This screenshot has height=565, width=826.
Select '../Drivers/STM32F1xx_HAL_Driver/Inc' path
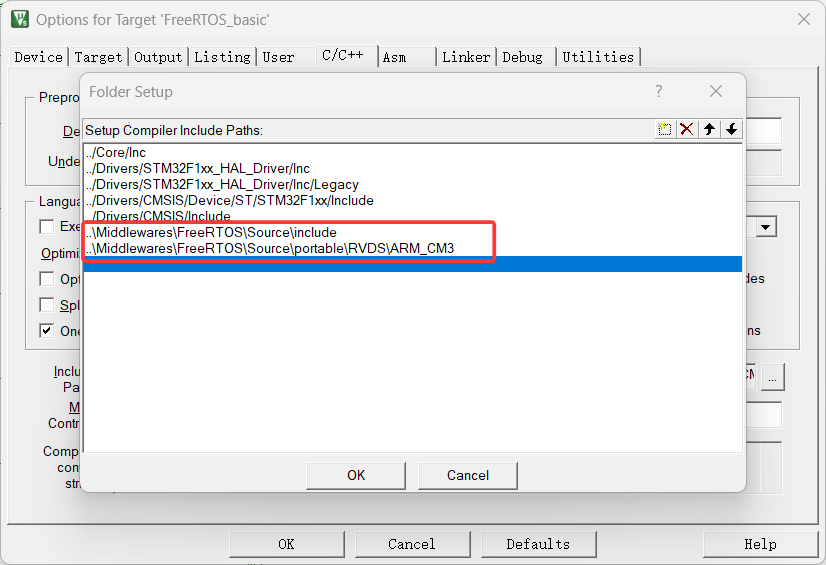tap(412, 168)
